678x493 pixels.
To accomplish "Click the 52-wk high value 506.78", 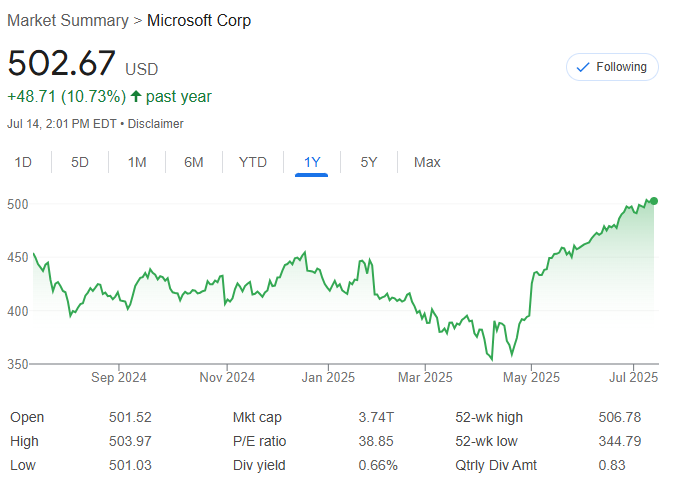I will [620, 417].
